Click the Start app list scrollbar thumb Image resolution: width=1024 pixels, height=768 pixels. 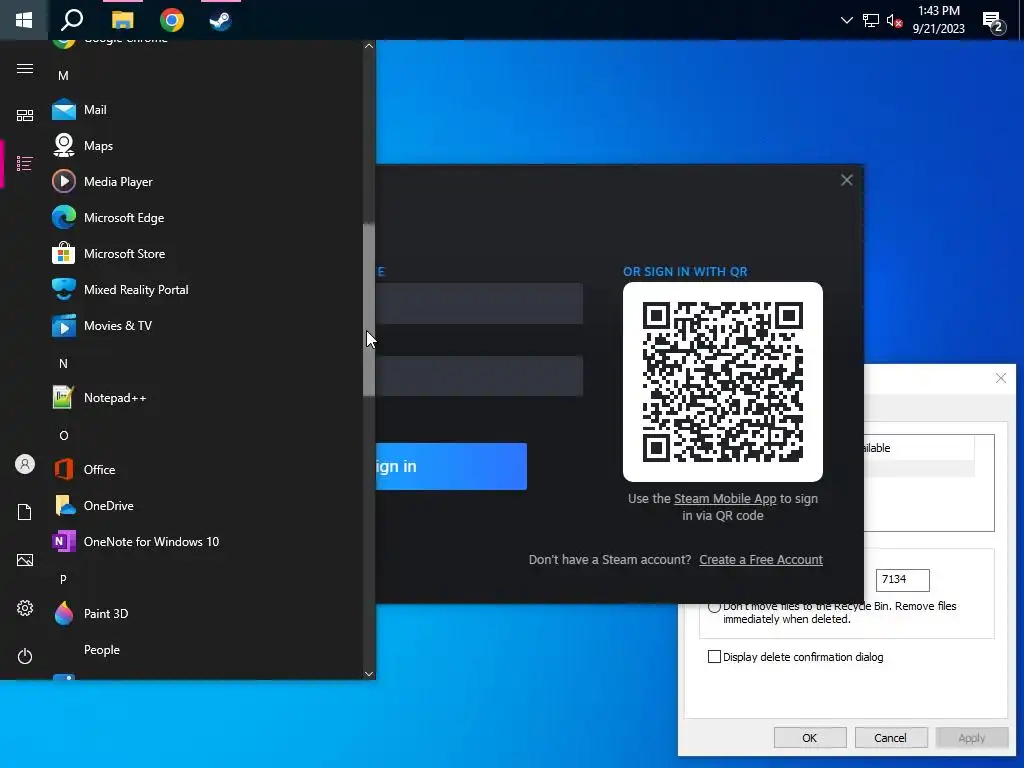pyautogui.click(x=369, y=310)
